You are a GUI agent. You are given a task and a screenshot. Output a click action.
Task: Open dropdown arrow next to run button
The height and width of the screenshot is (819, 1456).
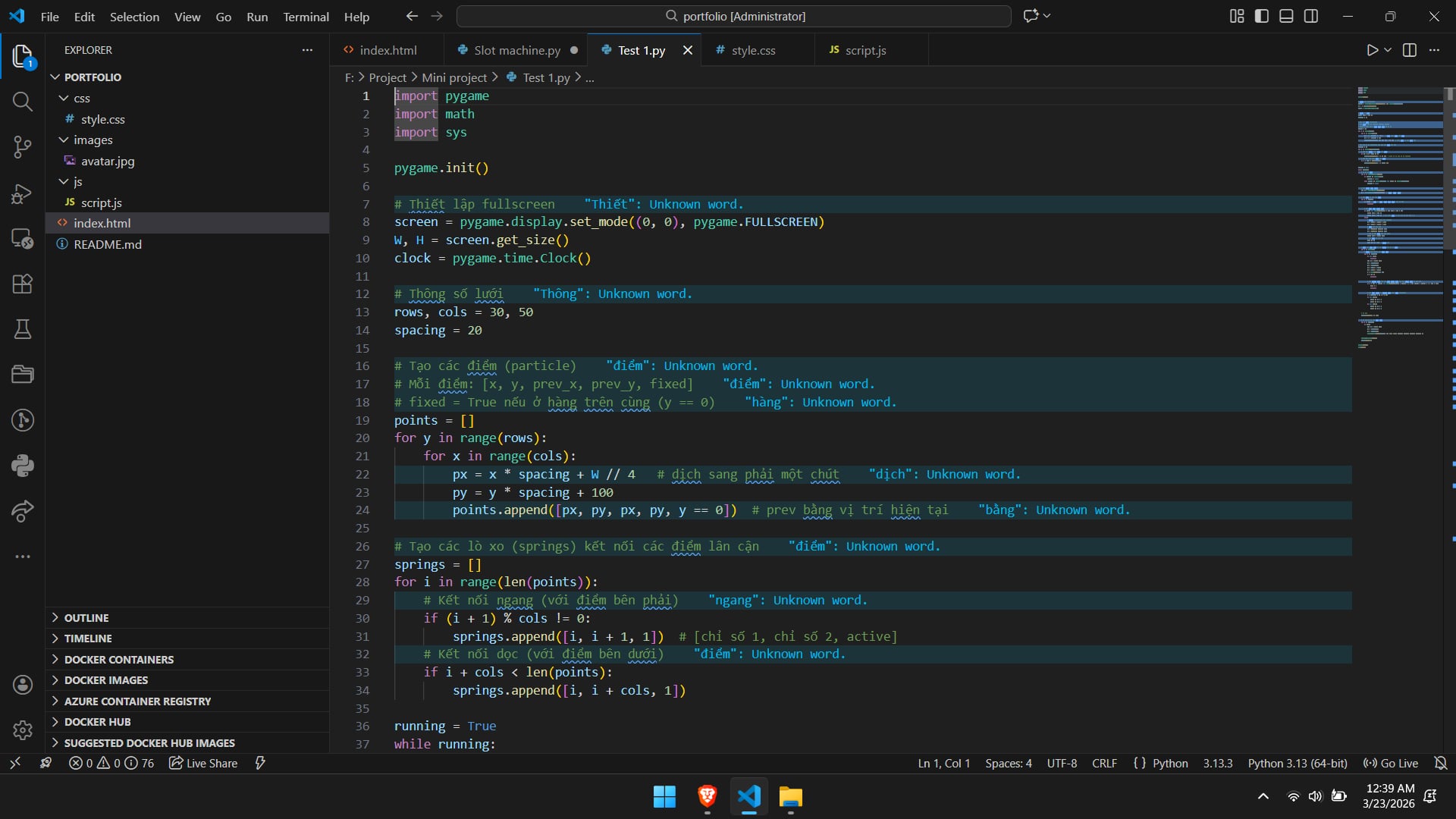[1388, 50]
